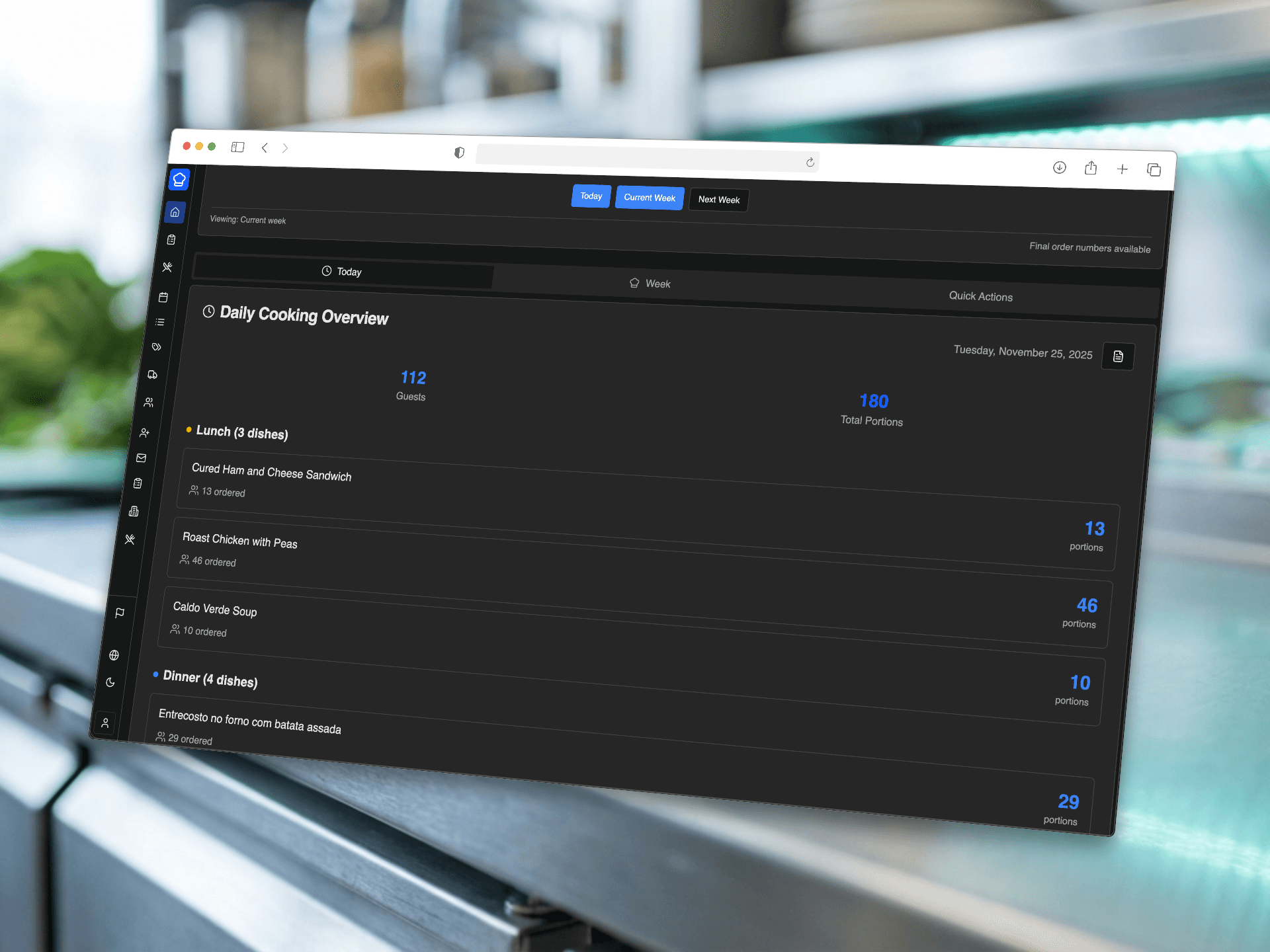
Task: Select the delivery truck icon
Action: (x=152, y=375)
